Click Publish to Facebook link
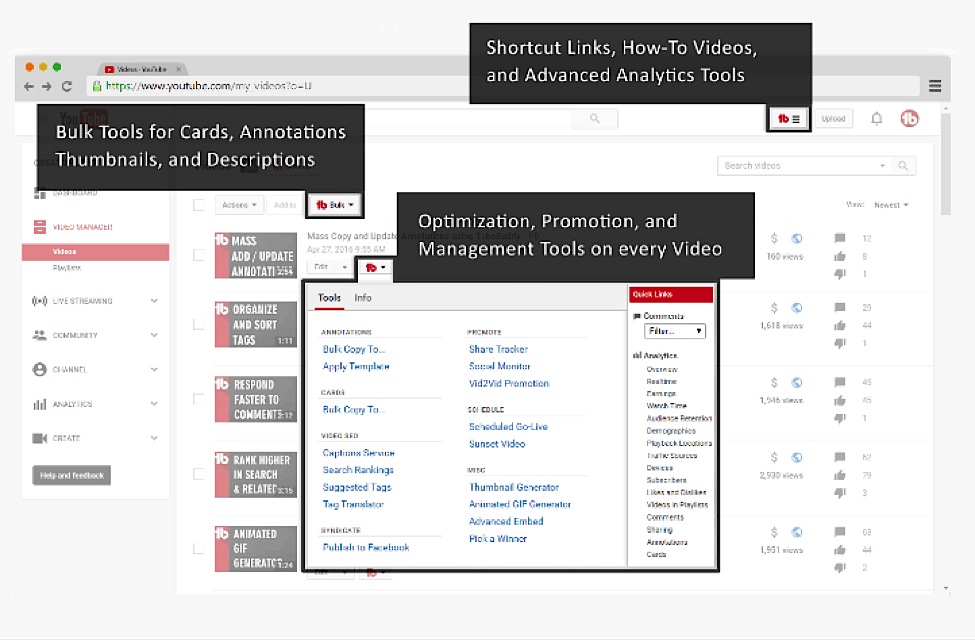Image resolution: width=975 pixels, height=640 pixels. pyautogui.click(x=366, y=547)
